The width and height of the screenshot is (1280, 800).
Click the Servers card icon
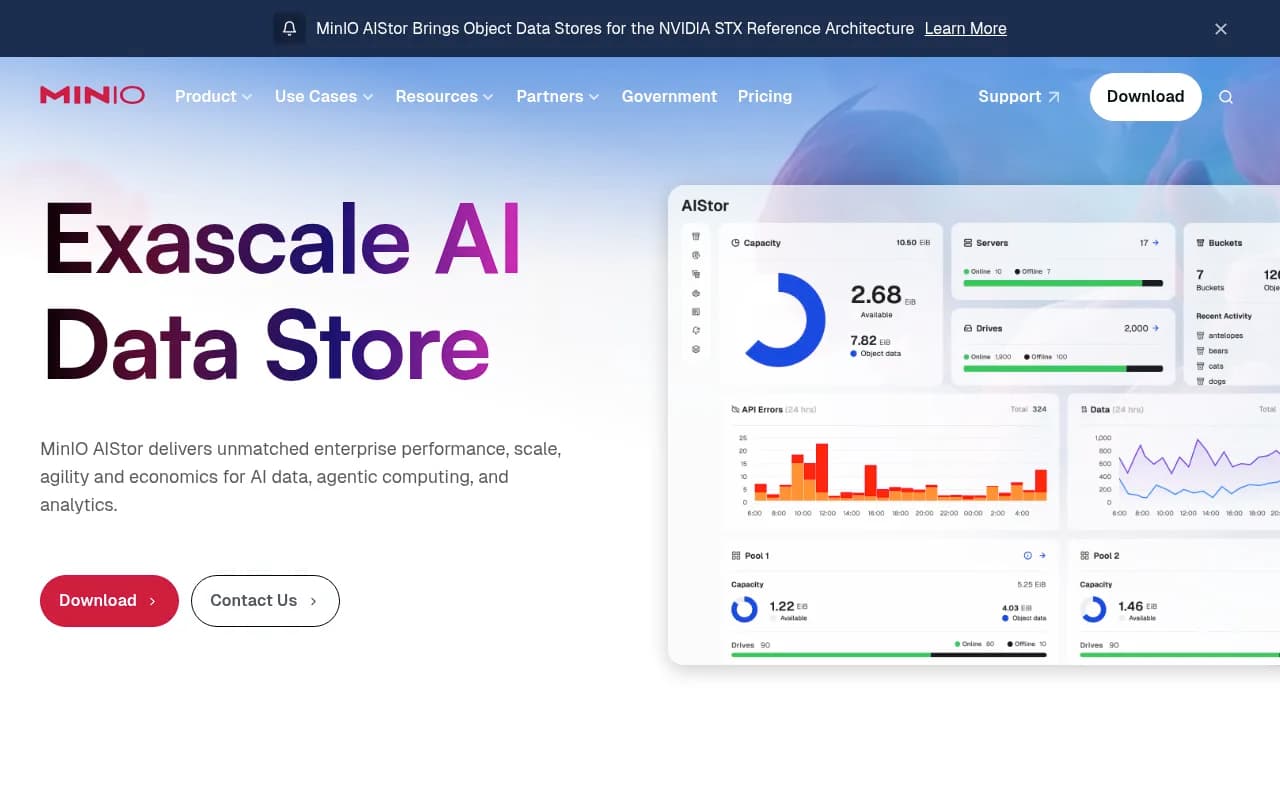tap(968, 243)
